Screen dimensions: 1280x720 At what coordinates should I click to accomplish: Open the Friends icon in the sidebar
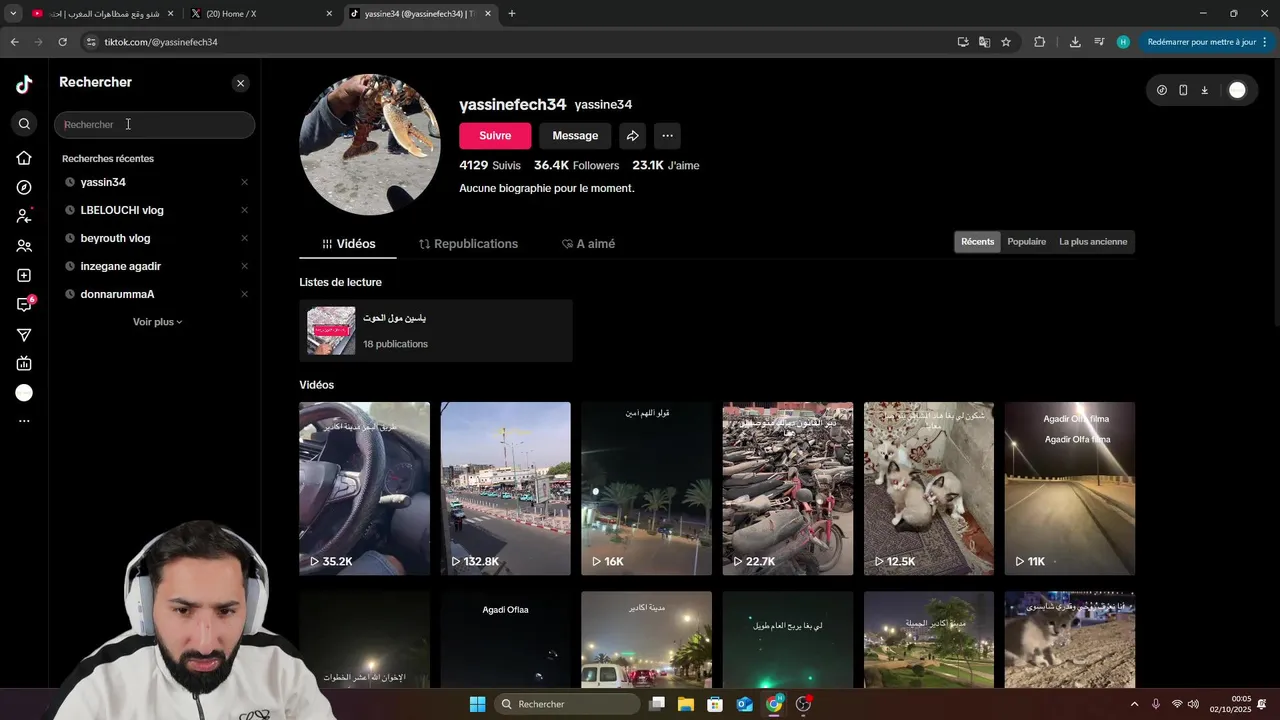[24, 246]
